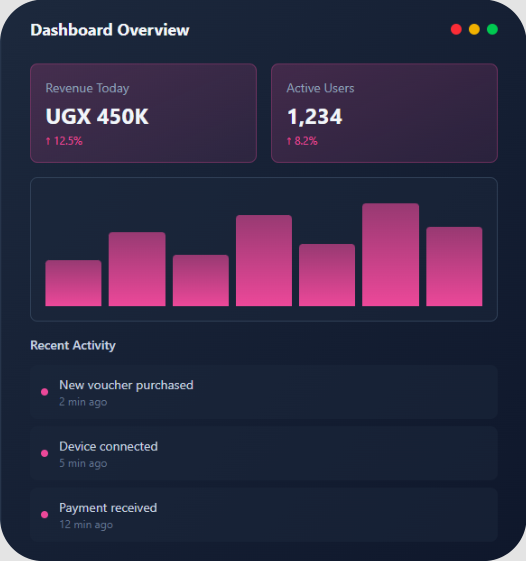The height and width of the screenshot is (561, 526).
Task: Click the 12.5% increase indicator
Action: (x=64, y=141)
